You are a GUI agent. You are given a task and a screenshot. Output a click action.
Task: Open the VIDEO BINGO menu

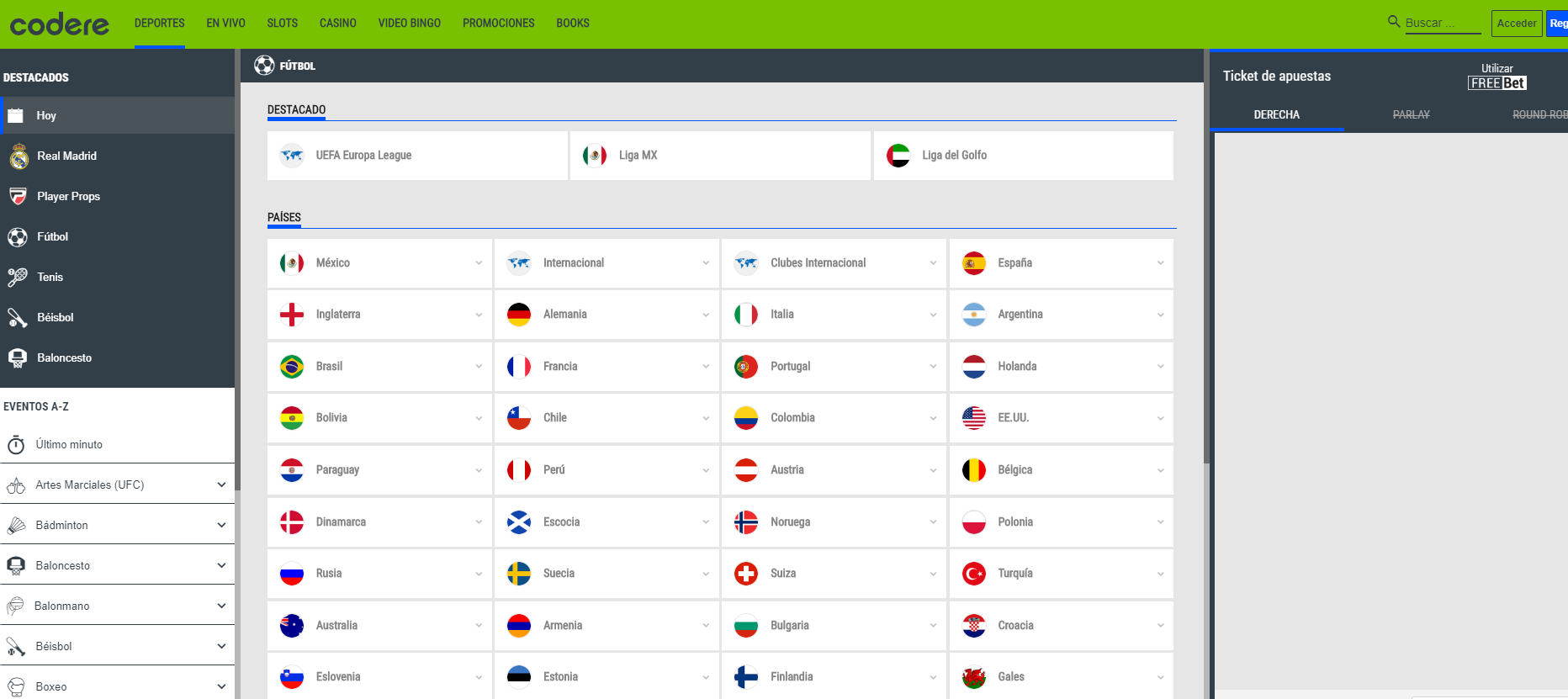(x=410, y=24)
